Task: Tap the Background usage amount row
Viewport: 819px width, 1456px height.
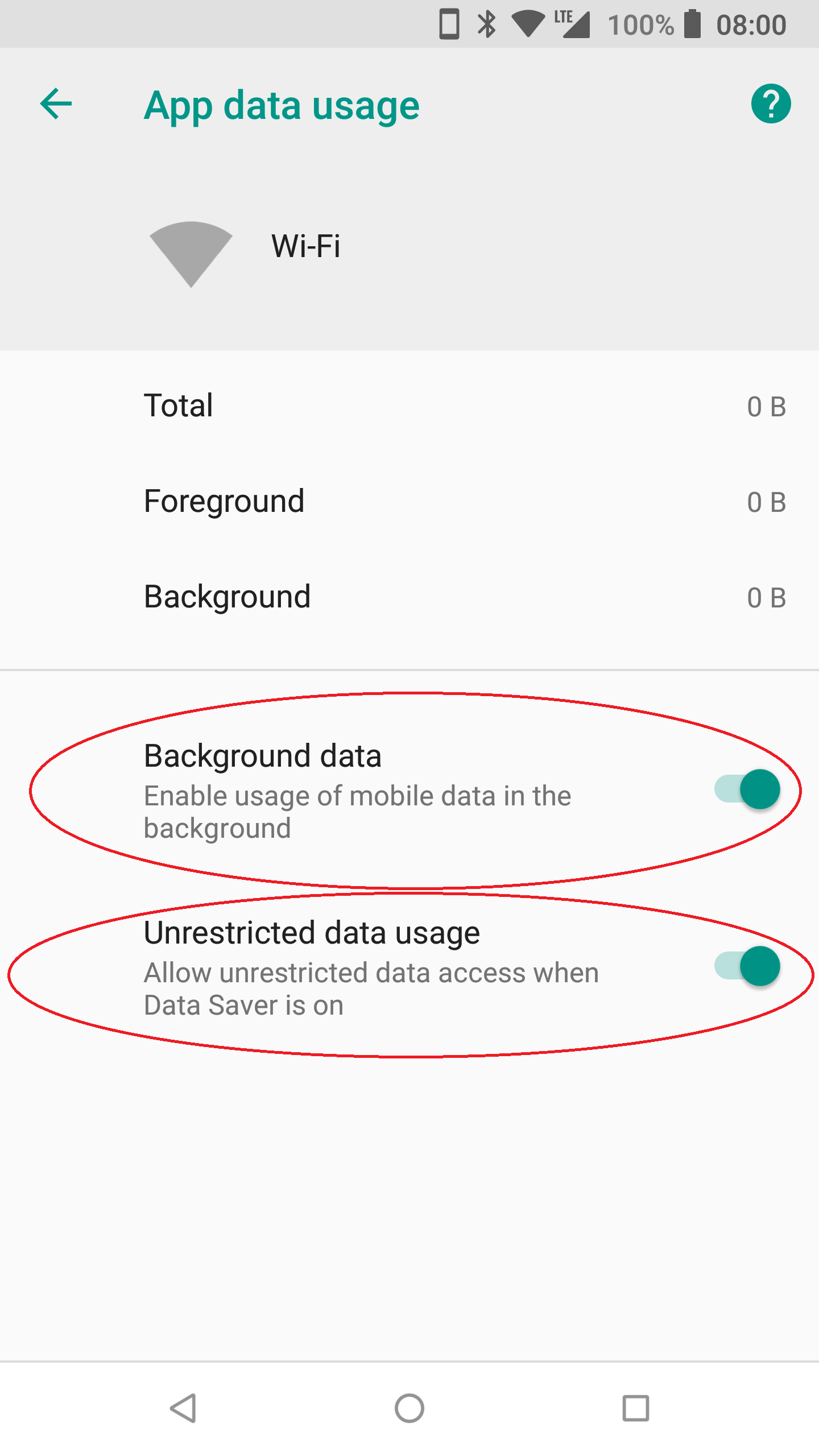Action: (x=409, y=597)
